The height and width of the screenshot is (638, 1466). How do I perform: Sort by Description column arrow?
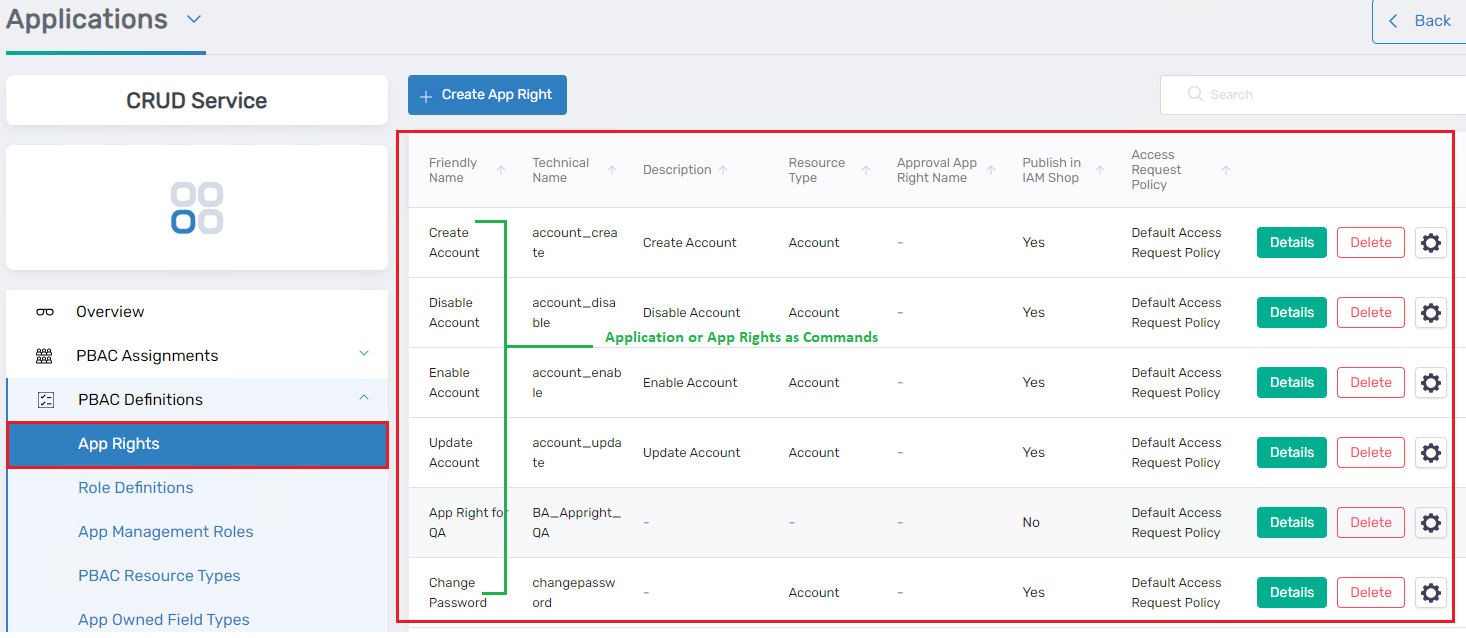[x=723, y=170]
